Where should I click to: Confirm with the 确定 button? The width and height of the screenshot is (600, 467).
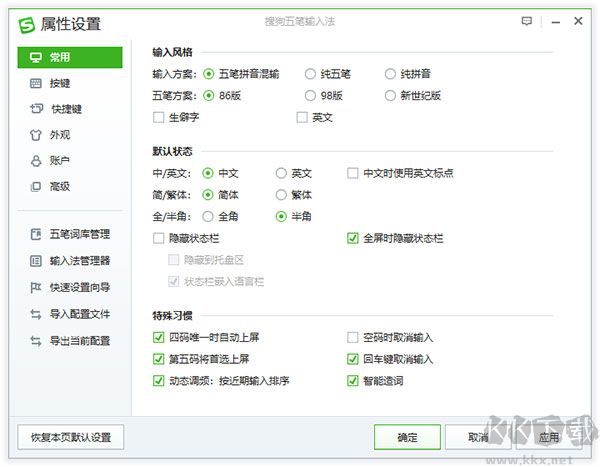(x=407, y=437)
